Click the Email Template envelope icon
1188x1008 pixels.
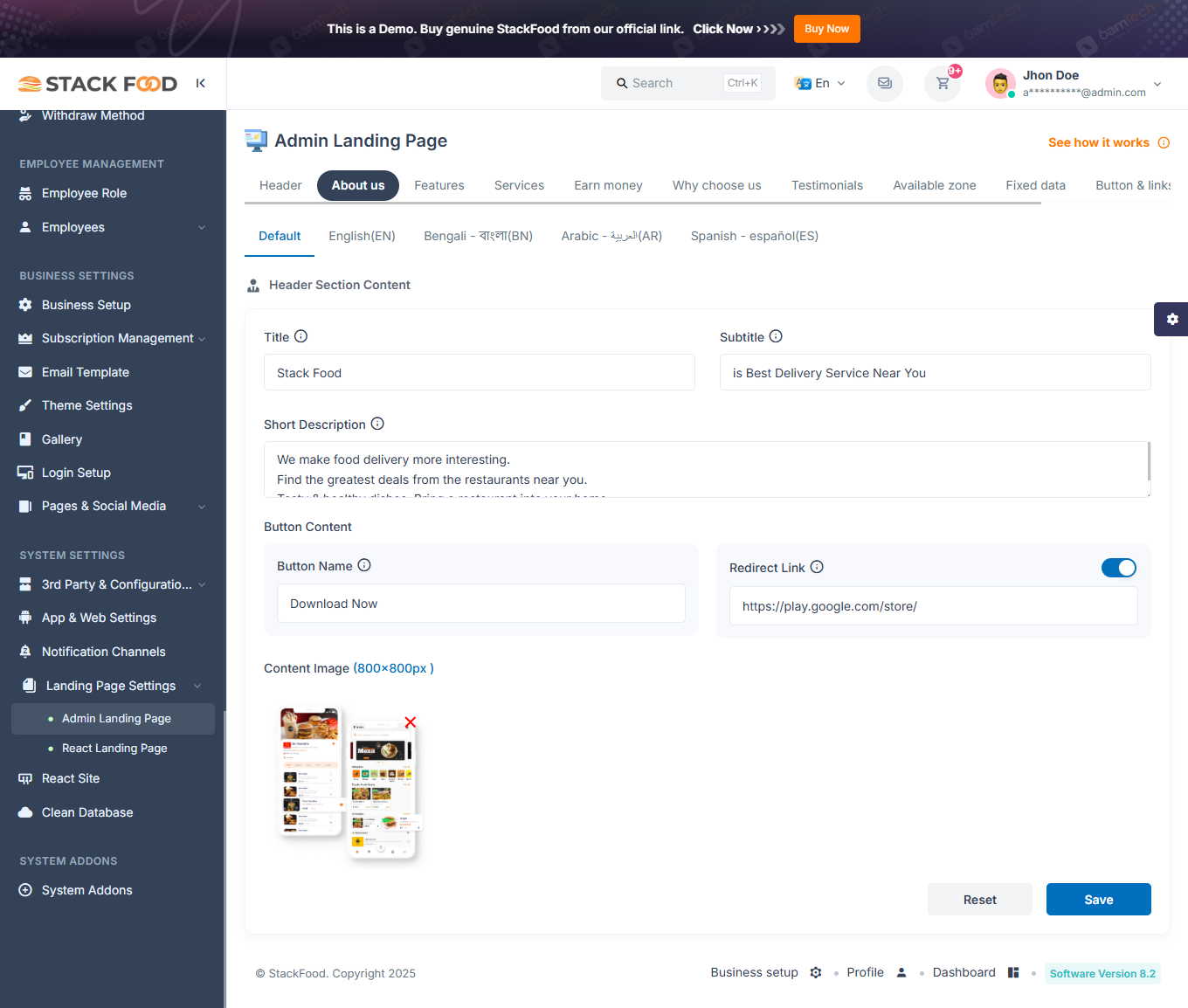coord(25,372)
